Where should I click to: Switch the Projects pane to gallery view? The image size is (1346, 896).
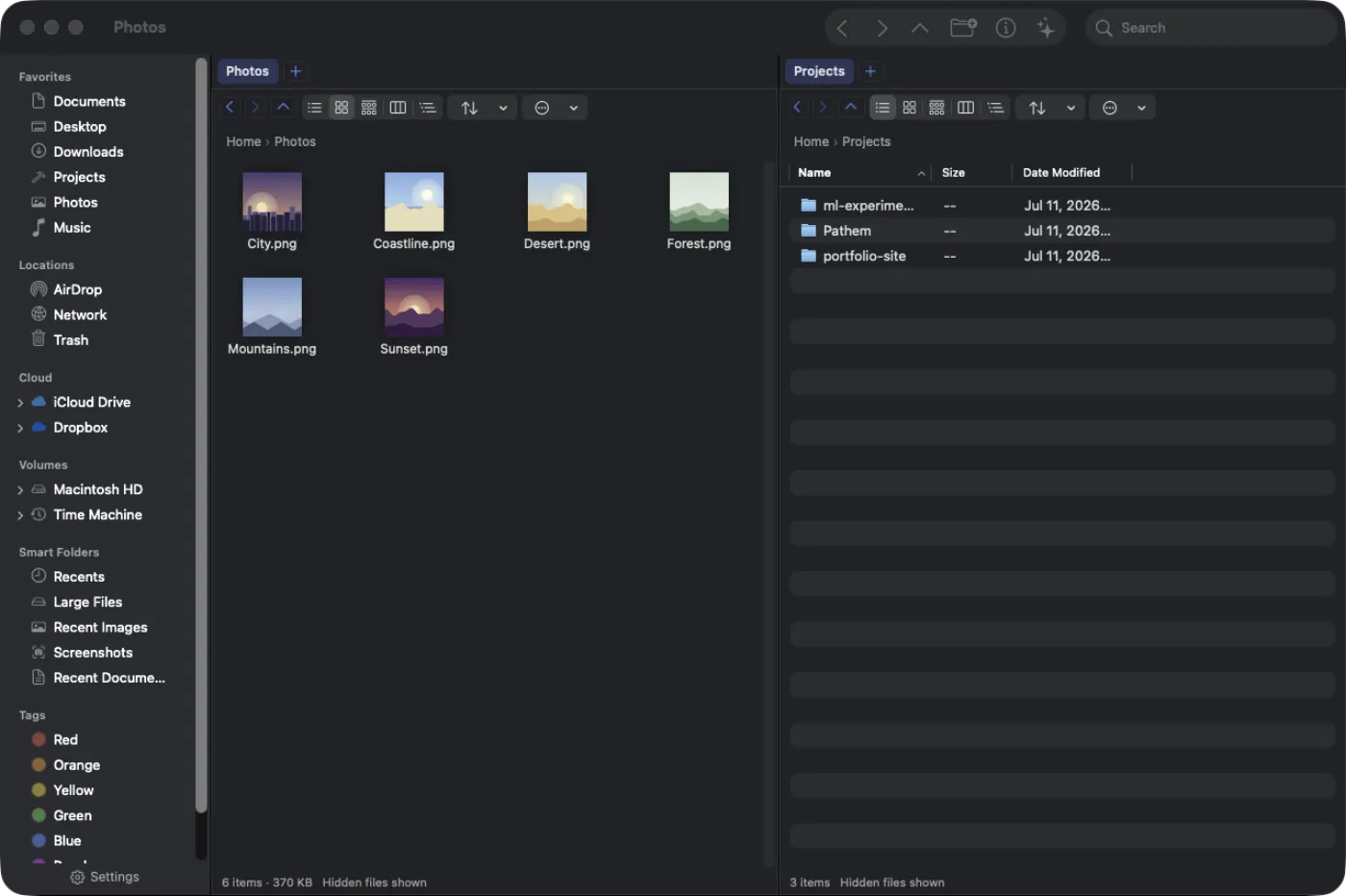click(936, 108)
